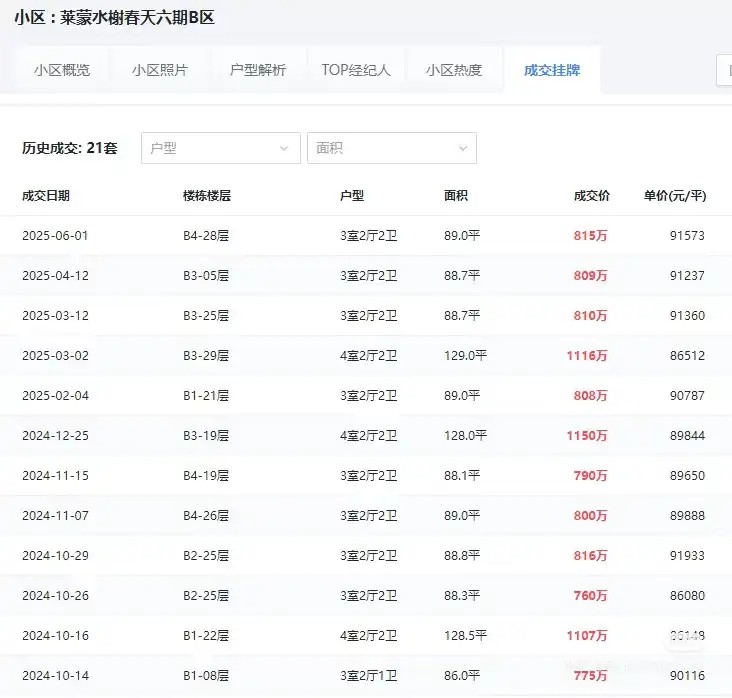
Task: Click the 成交价 column header
Action: [x=591, y=196]
